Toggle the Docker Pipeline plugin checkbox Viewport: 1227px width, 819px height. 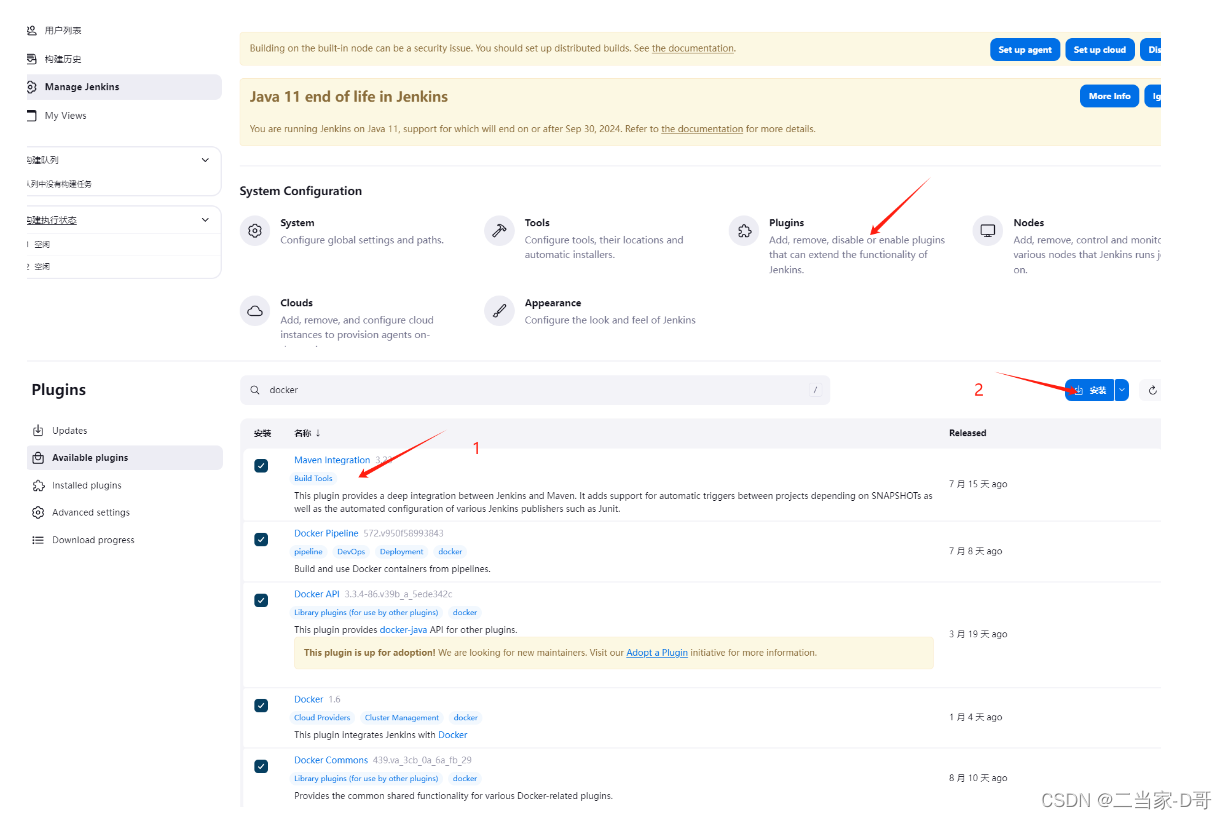[x=261, y=540]
